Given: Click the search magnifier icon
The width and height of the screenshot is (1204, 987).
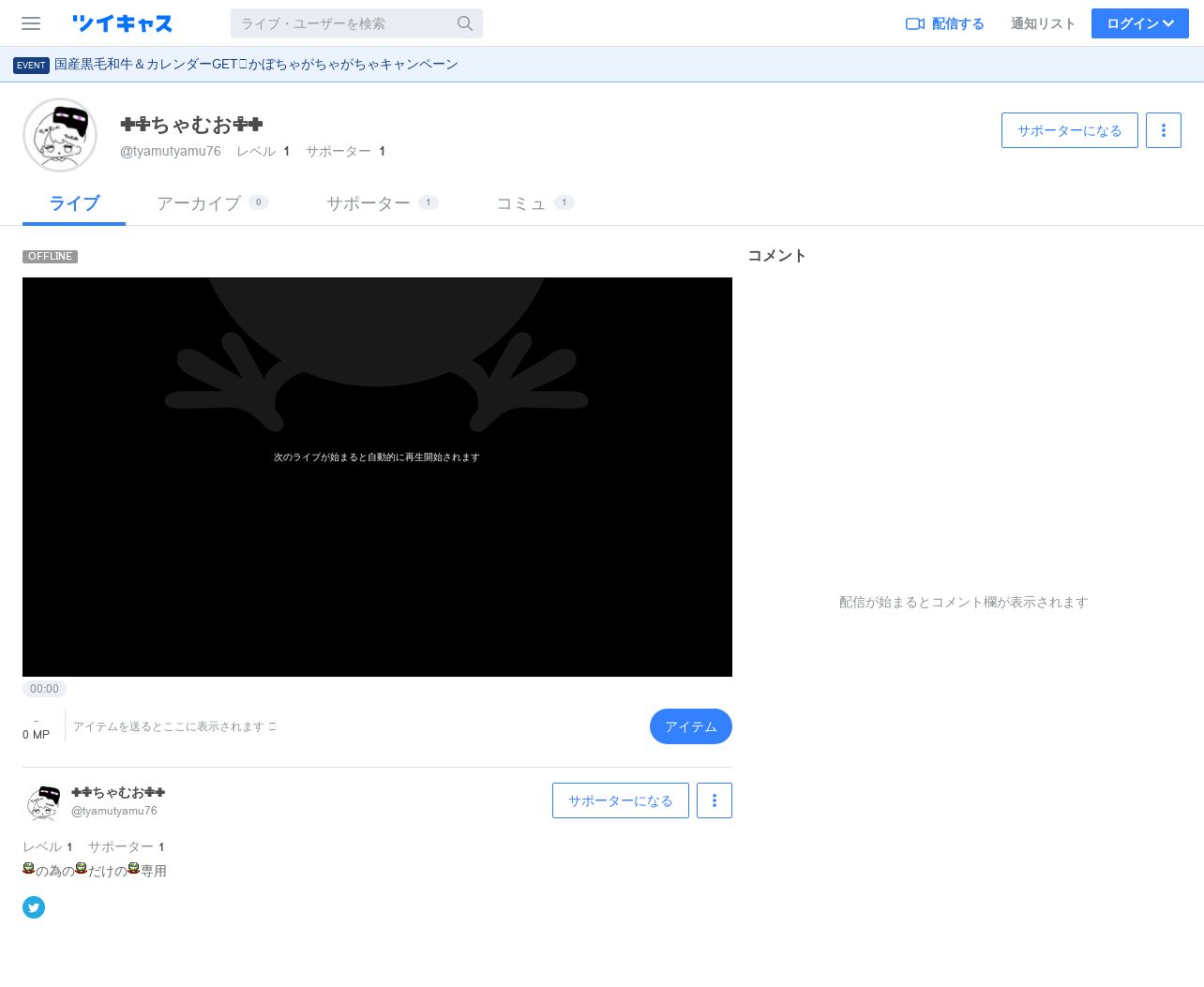Looking at the screenshot, I should click(465, 23).
